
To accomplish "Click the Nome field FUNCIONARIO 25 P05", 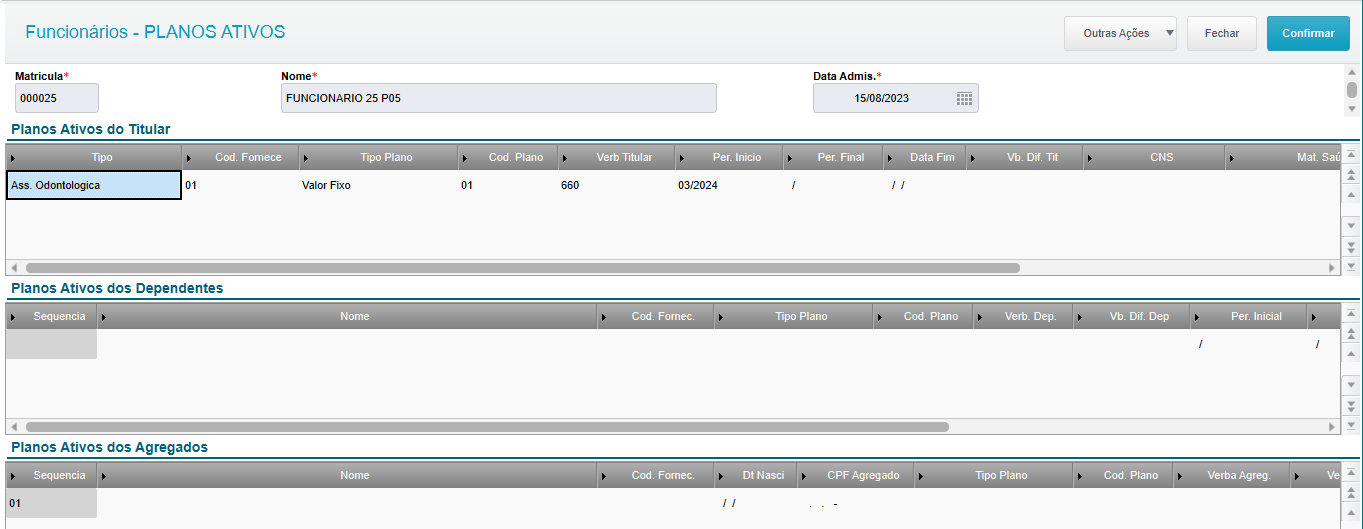I will coord(499,98).
